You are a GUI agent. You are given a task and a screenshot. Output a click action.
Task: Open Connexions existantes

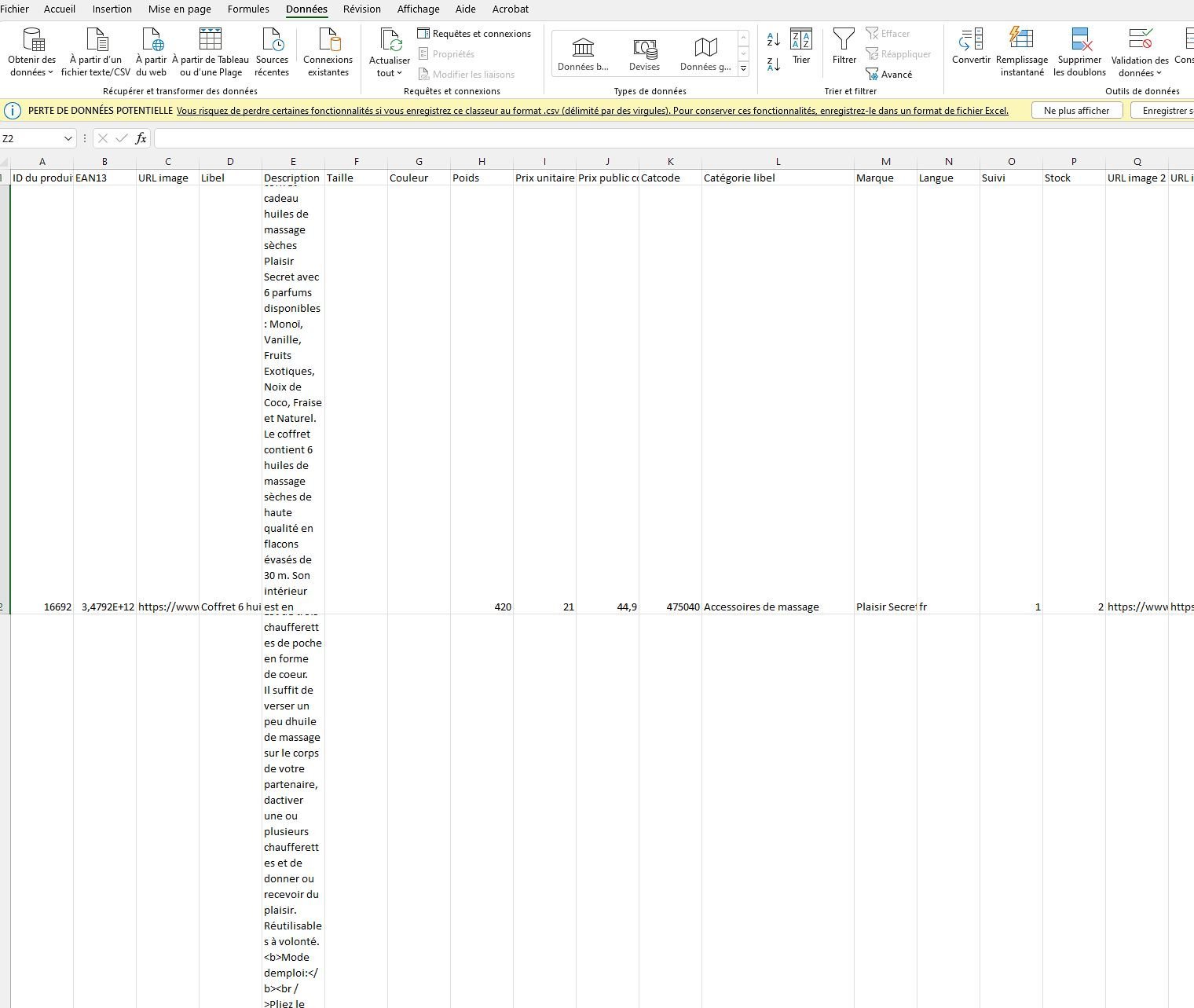pos(328,52)
